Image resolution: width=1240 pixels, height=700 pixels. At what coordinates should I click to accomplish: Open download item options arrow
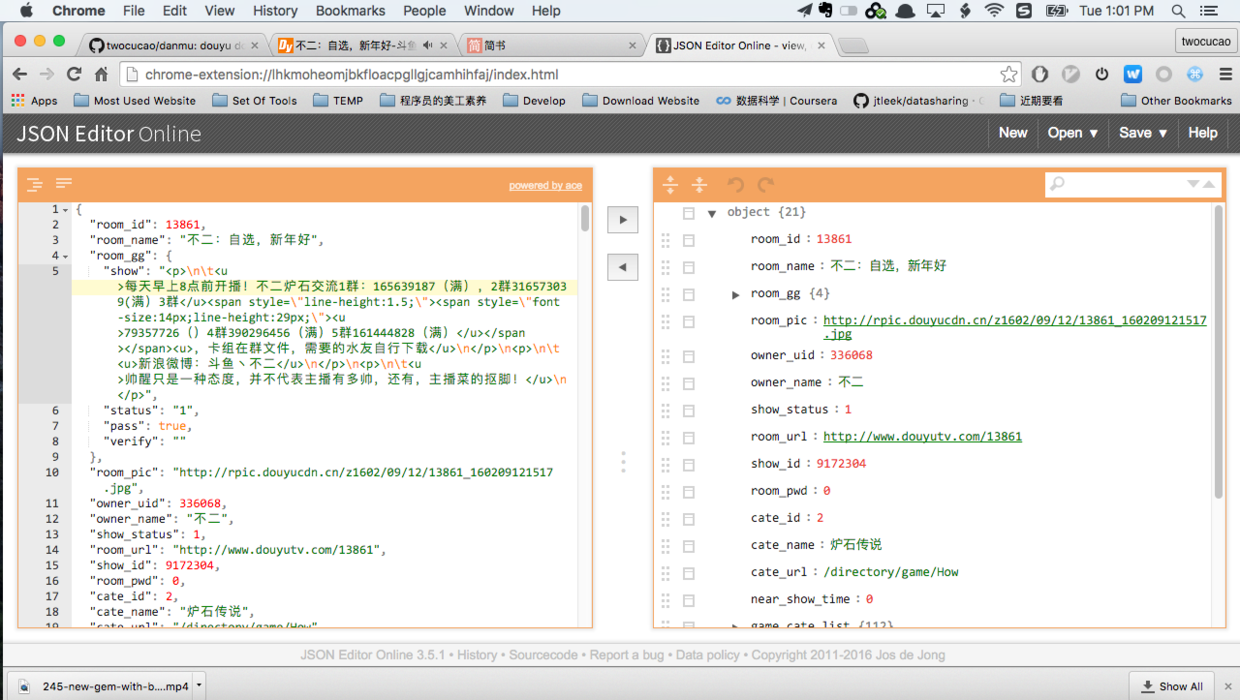point(199,686)
